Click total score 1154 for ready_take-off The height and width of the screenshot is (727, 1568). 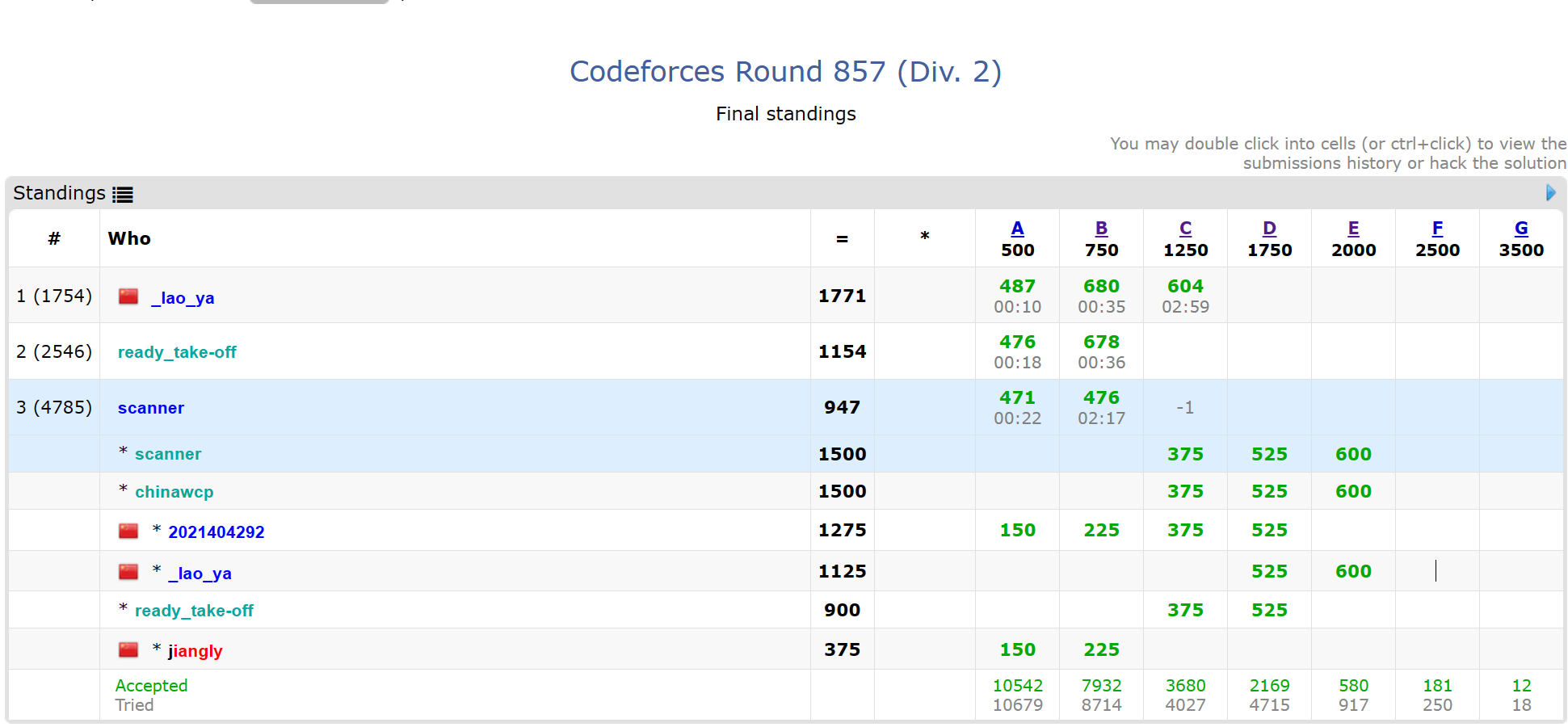point(842,351)
